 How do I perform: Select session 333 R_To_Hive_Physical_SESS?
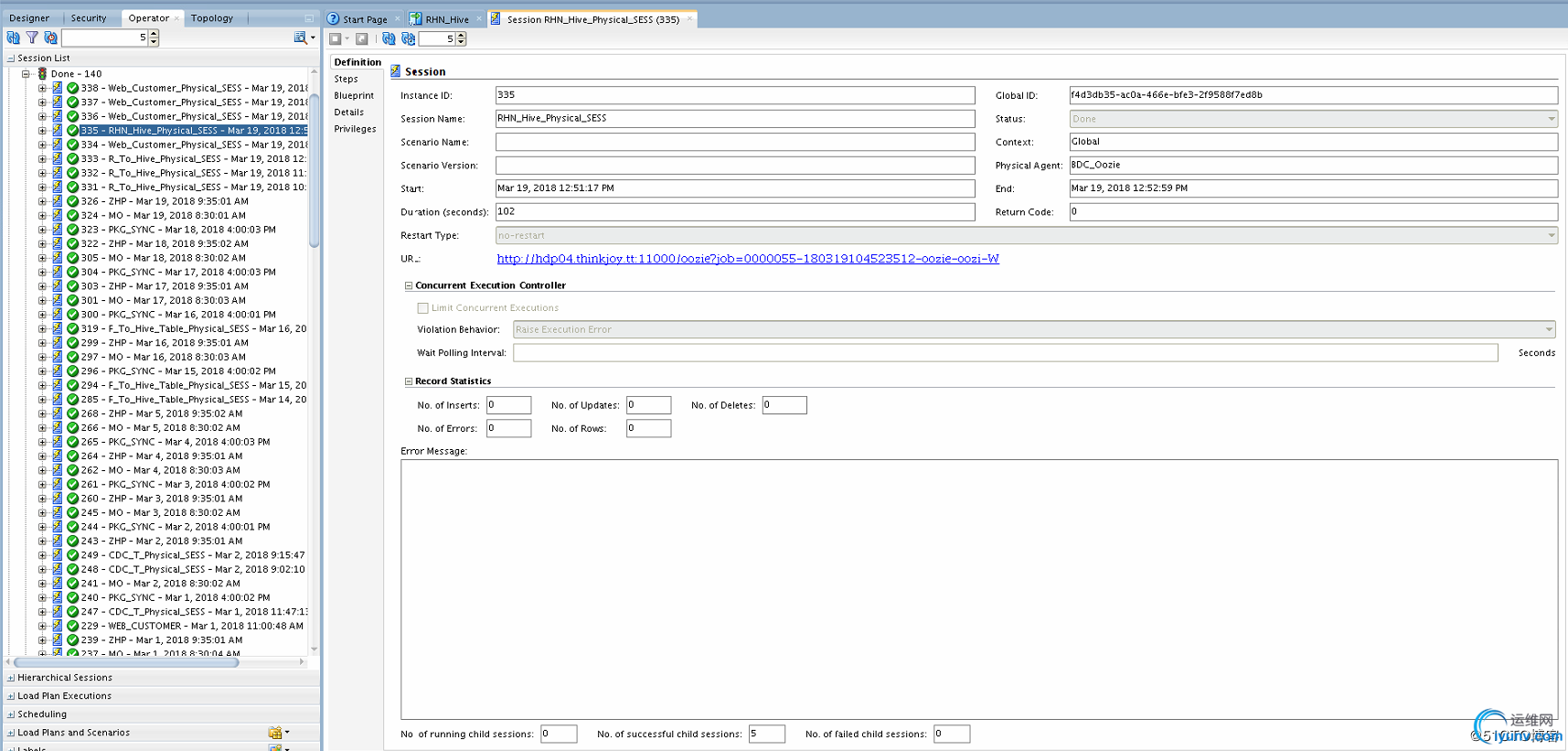point(192,159)
